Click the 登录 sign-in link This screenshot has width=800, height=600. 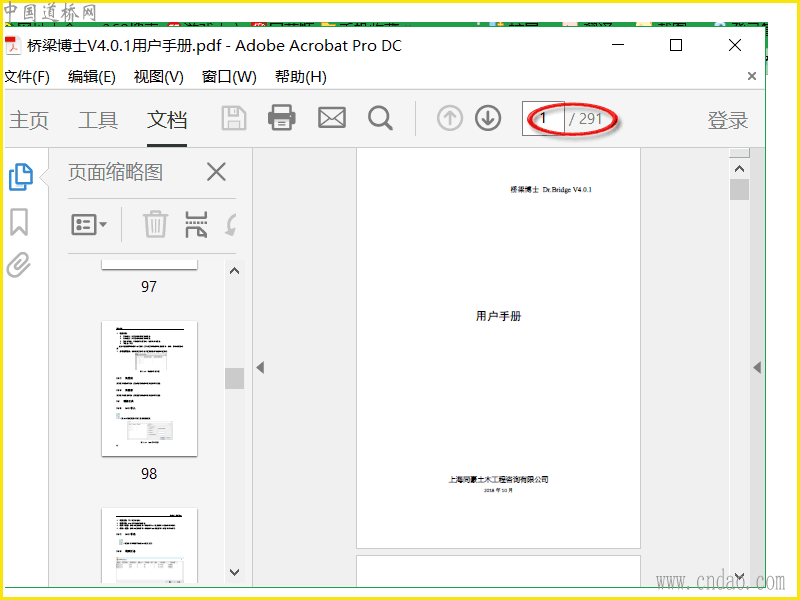(x=728, y=120)
